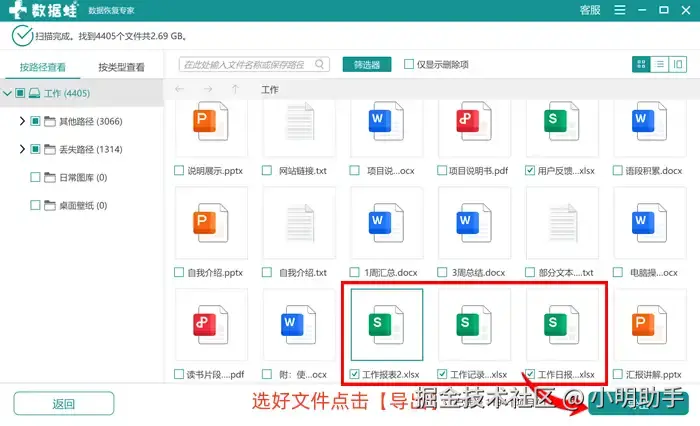Uncheck the 工作记录...xlsx checkbox
Viewport: 700px width, 426px height.
pos(442,374)
